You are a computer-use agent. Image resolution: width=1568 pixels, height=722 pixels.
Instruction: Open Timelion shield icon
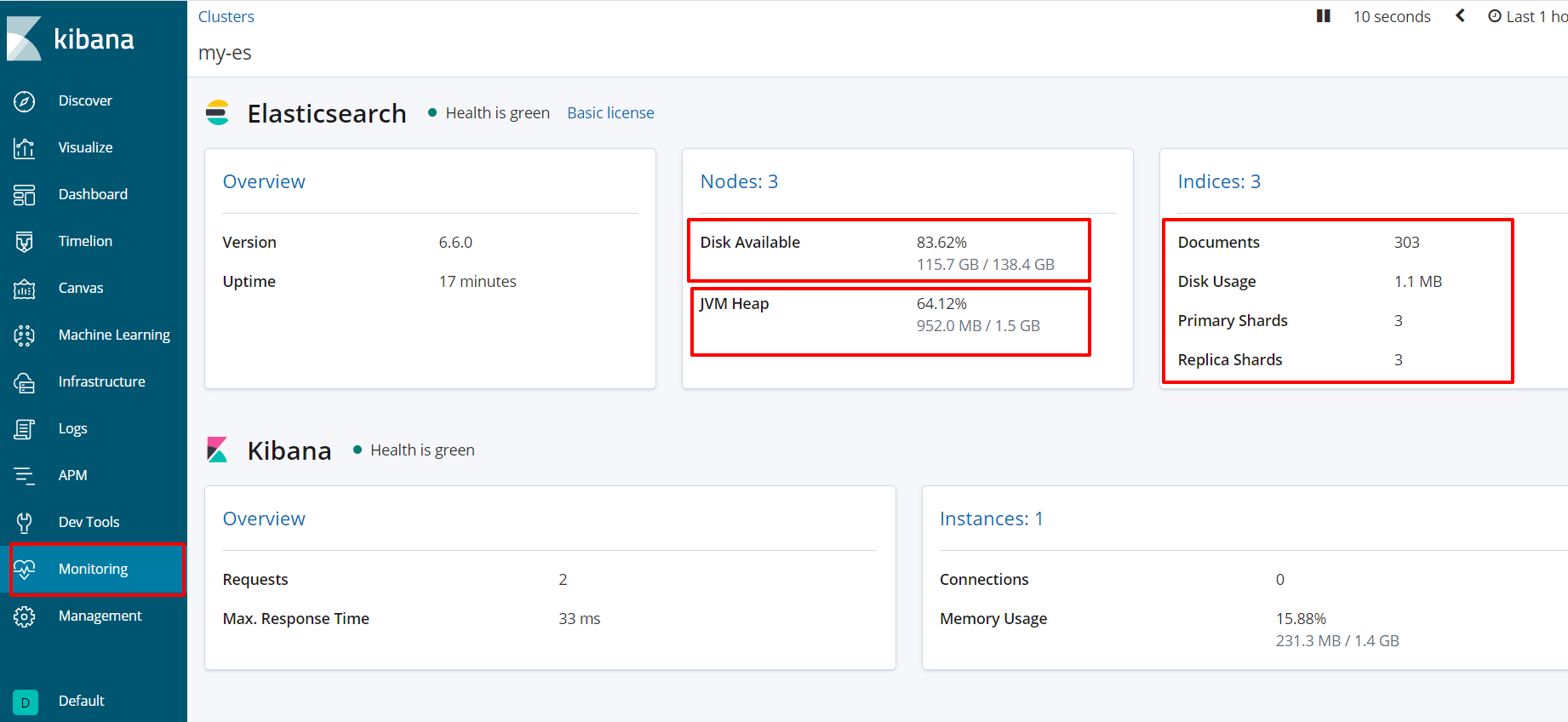(25, 242)
